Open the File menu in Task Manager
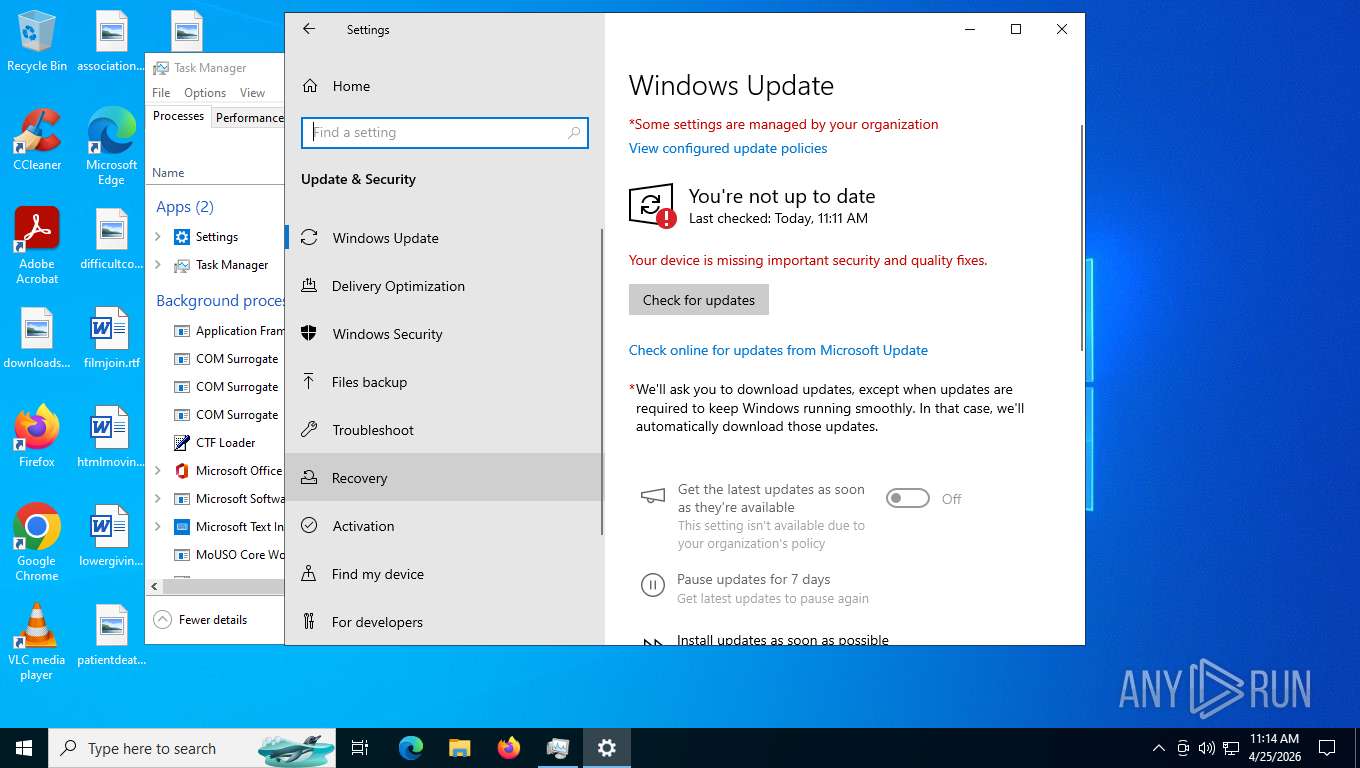This screenshot has width=1360, height=768. click(x=161, y=93)
